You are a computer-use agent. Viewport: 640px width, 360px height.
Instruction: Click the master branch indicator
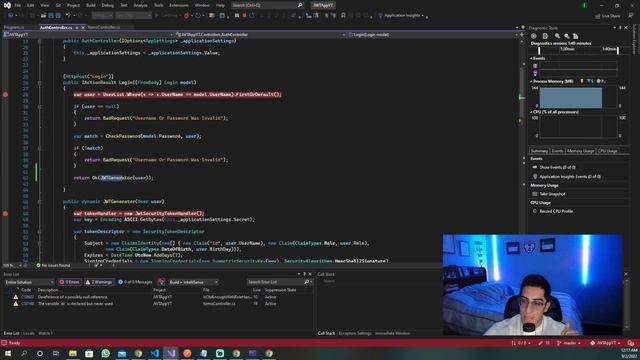[568, 343]
